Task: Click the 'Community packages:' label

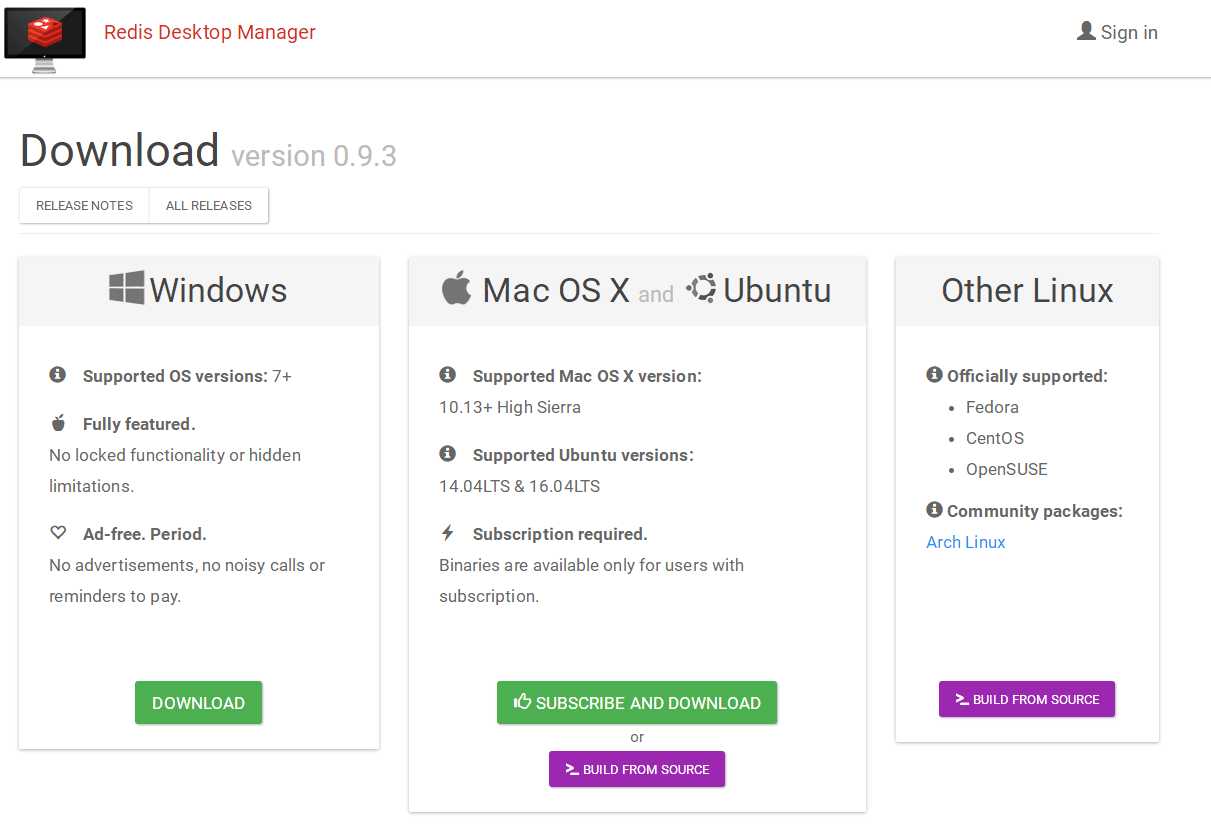Action: point(1035,511)
